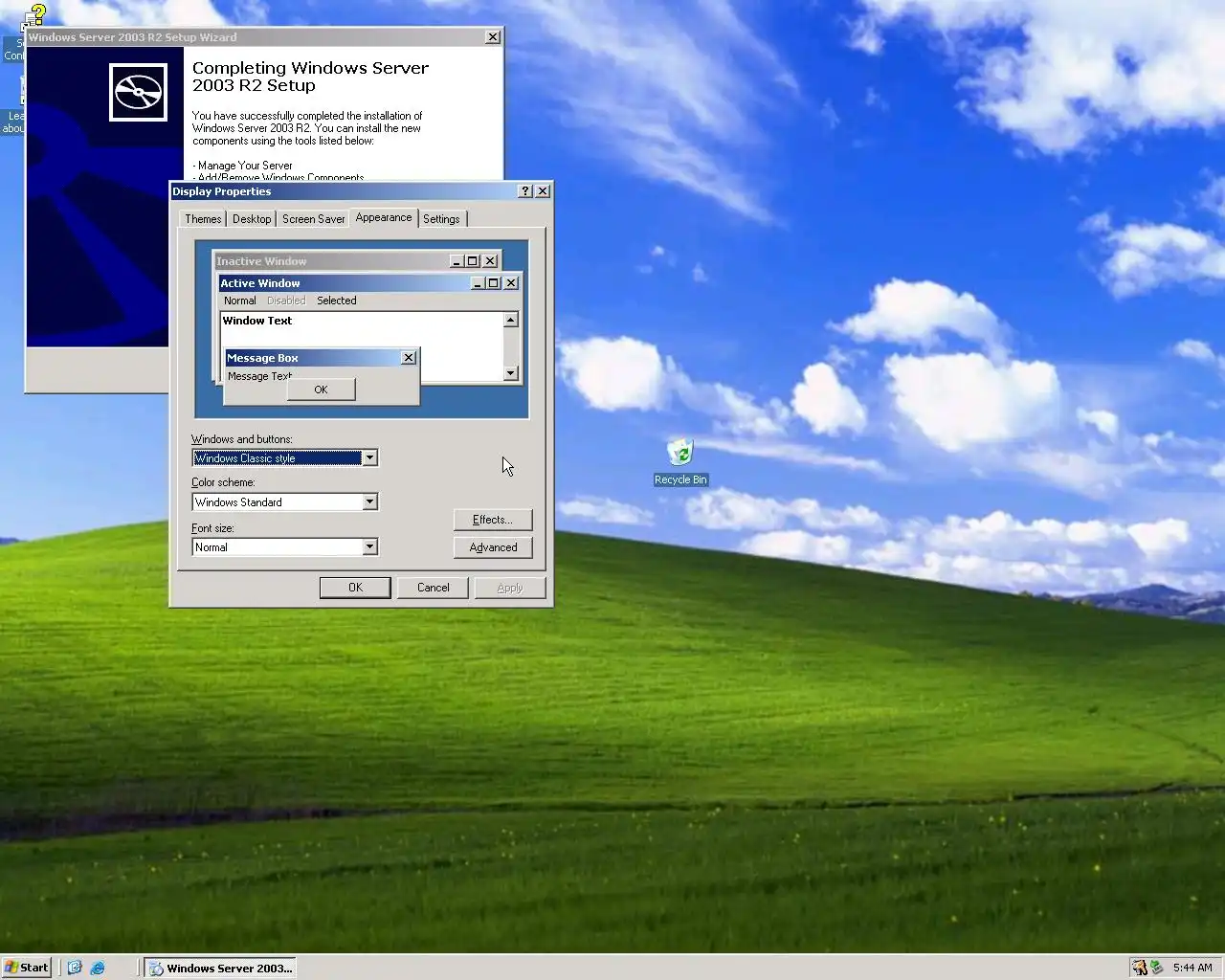Click the Active Window preview maximize icon
This screenshot has width=1225, height=980.
[x=494, y=283]
